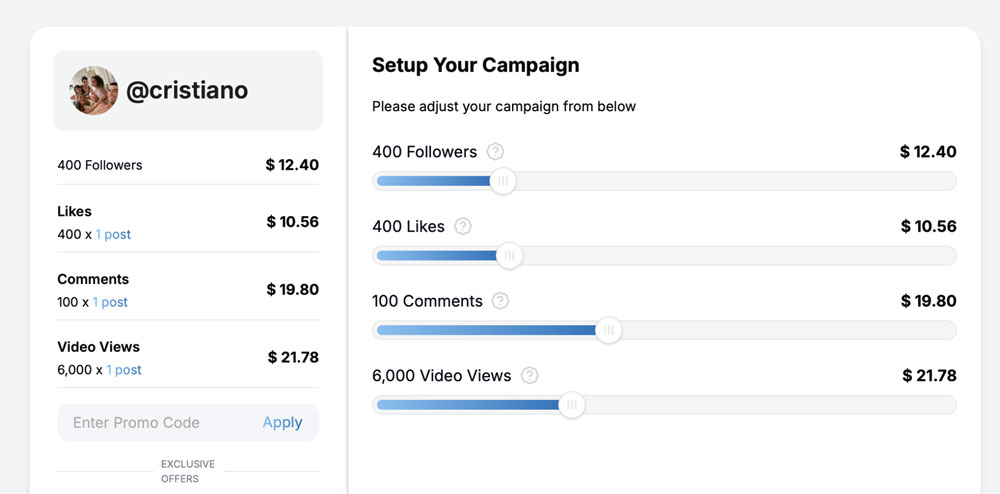Open the Comments '1 post' link

pos(111,302)
